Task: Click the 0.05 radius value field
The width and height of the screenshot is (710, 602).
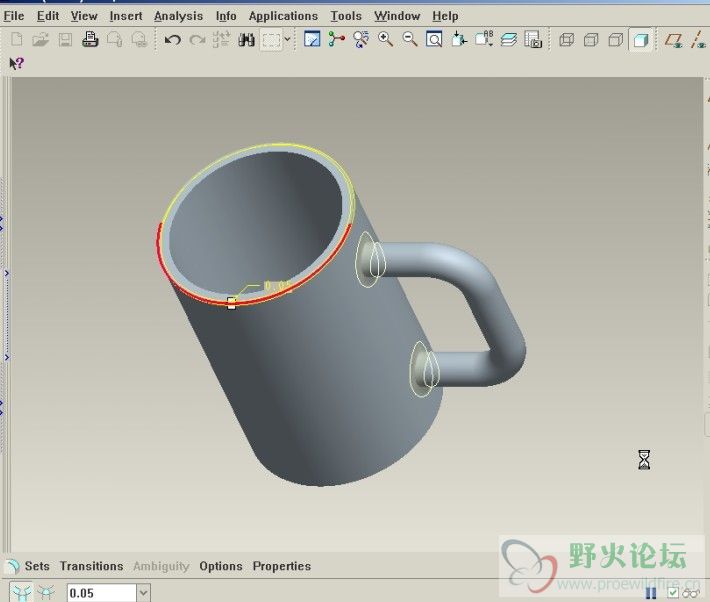Action: click(x=102, y=593)
